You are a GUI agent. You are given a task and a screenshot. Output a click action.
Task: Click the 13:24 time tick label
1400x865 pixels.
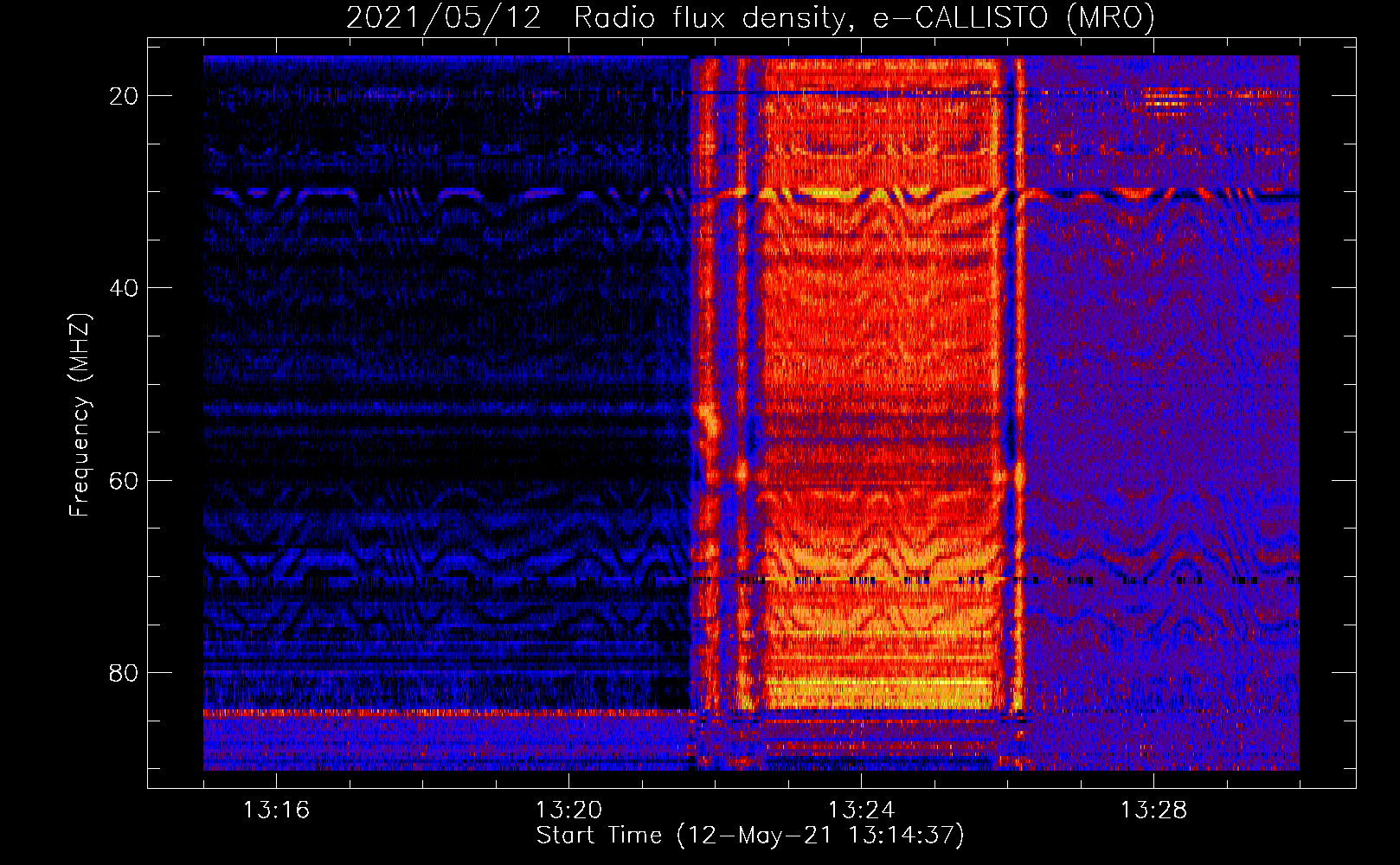click(x=861, y=811)
